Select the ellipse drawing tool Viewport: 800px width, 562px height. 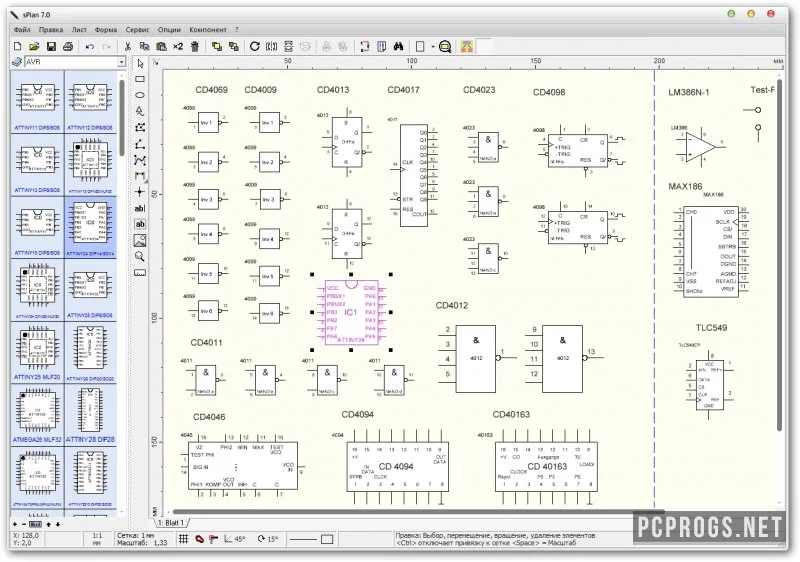(140, 95)
